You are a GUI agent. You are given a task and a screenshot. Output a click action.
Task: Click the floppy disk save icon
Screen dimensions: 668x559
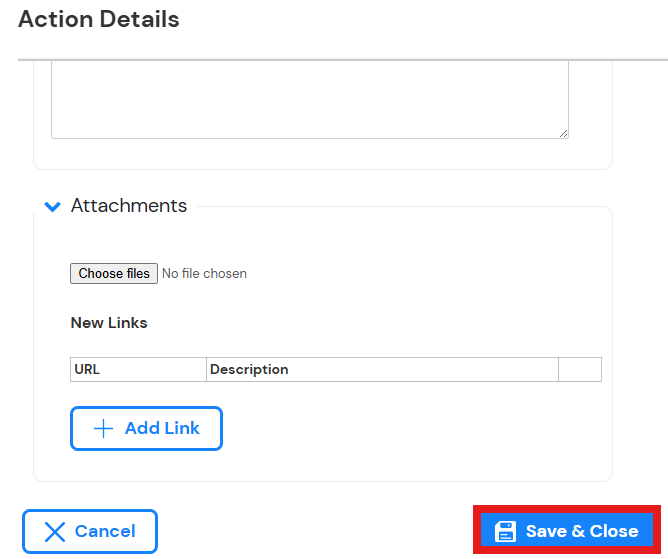pos(505,531)
